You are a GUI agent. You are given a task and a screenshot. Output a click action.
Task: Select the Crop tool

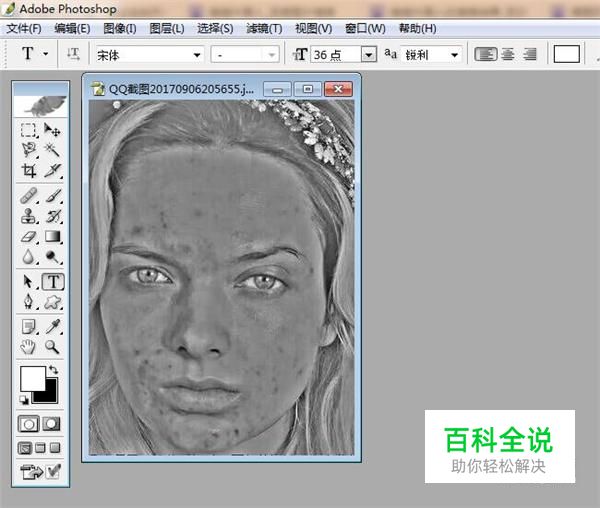28,170
